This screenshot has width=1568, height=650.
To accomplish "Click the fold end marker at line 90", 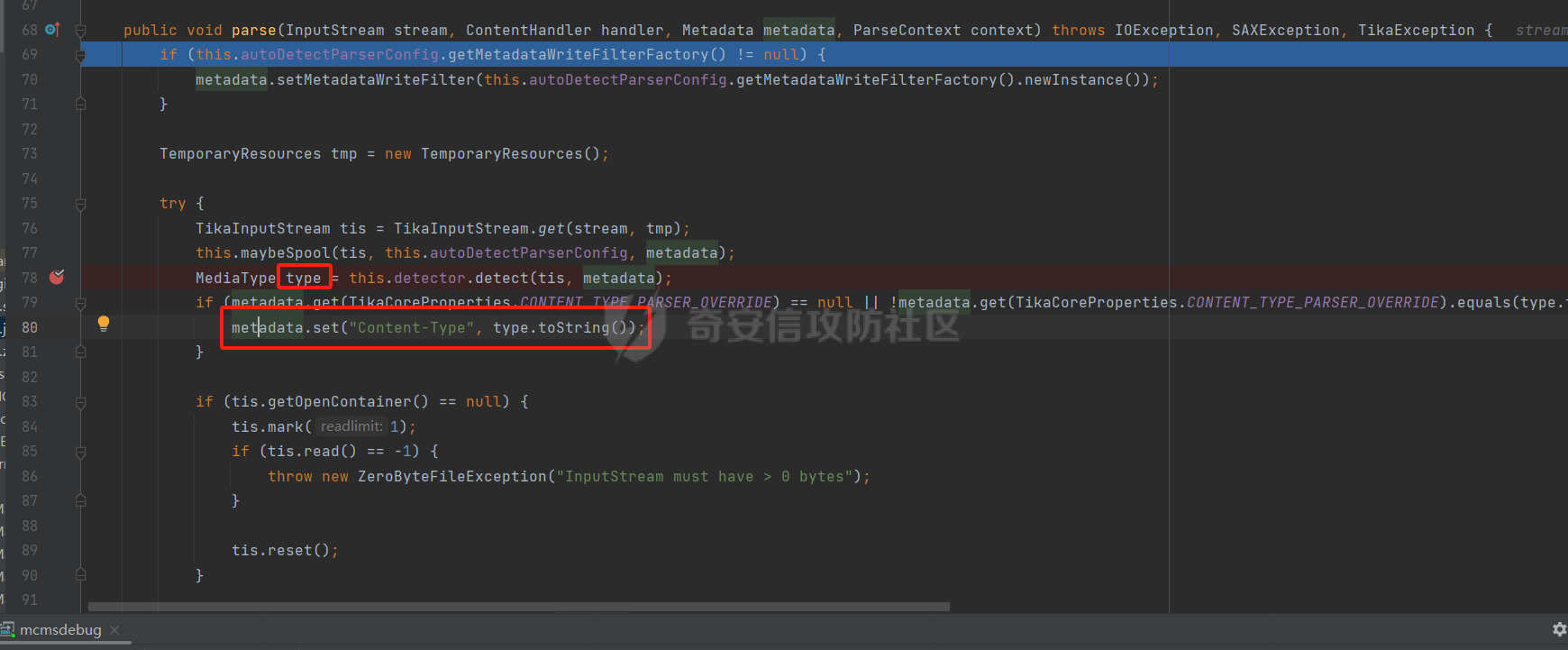I will click(81, 574).
